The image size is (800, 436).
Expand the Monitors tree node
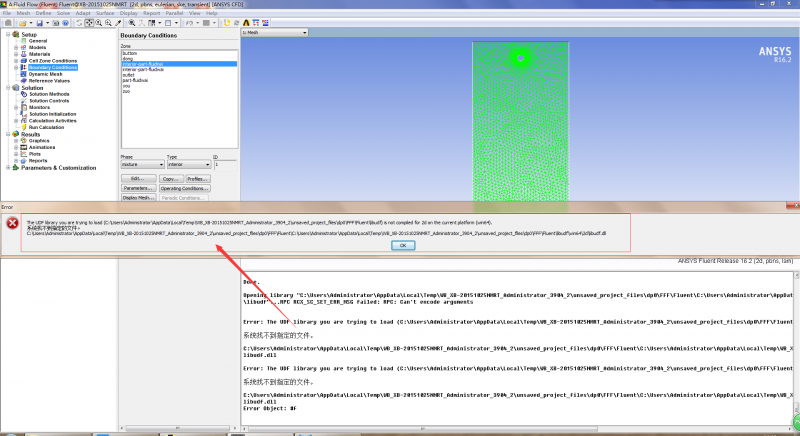point(16,107)
